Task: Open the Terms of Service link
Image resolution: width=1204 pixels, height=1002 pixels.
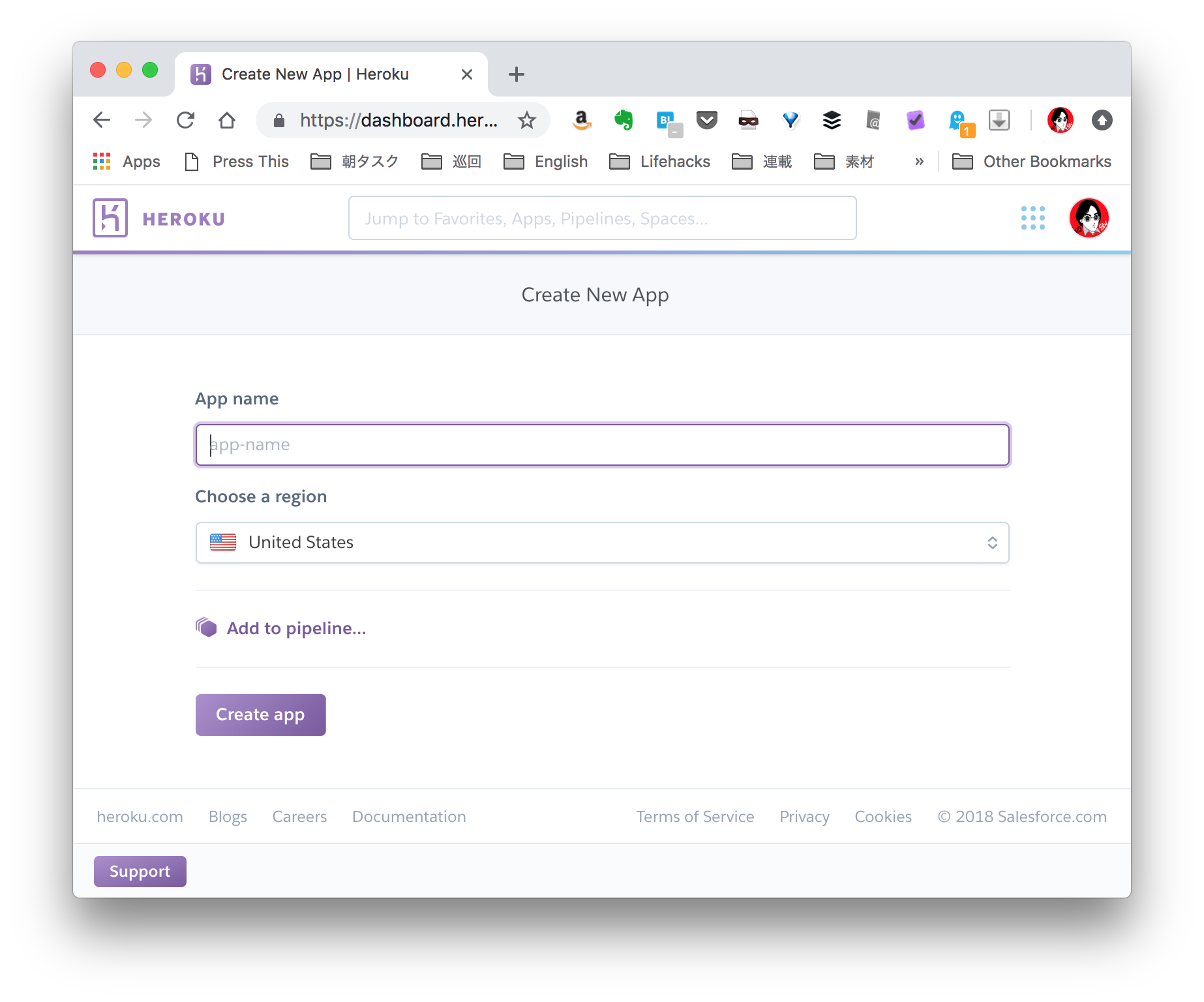Action: pyautogui.click(x=695, y=817)
